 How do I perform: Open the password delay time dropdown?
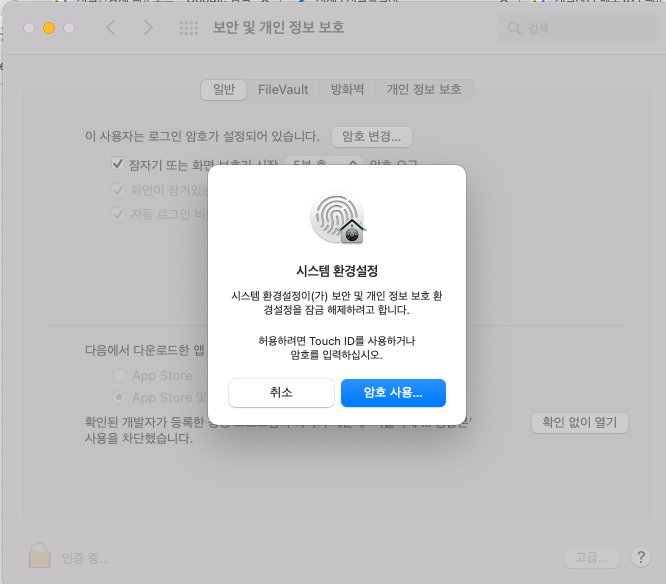(x=324, y=162)
